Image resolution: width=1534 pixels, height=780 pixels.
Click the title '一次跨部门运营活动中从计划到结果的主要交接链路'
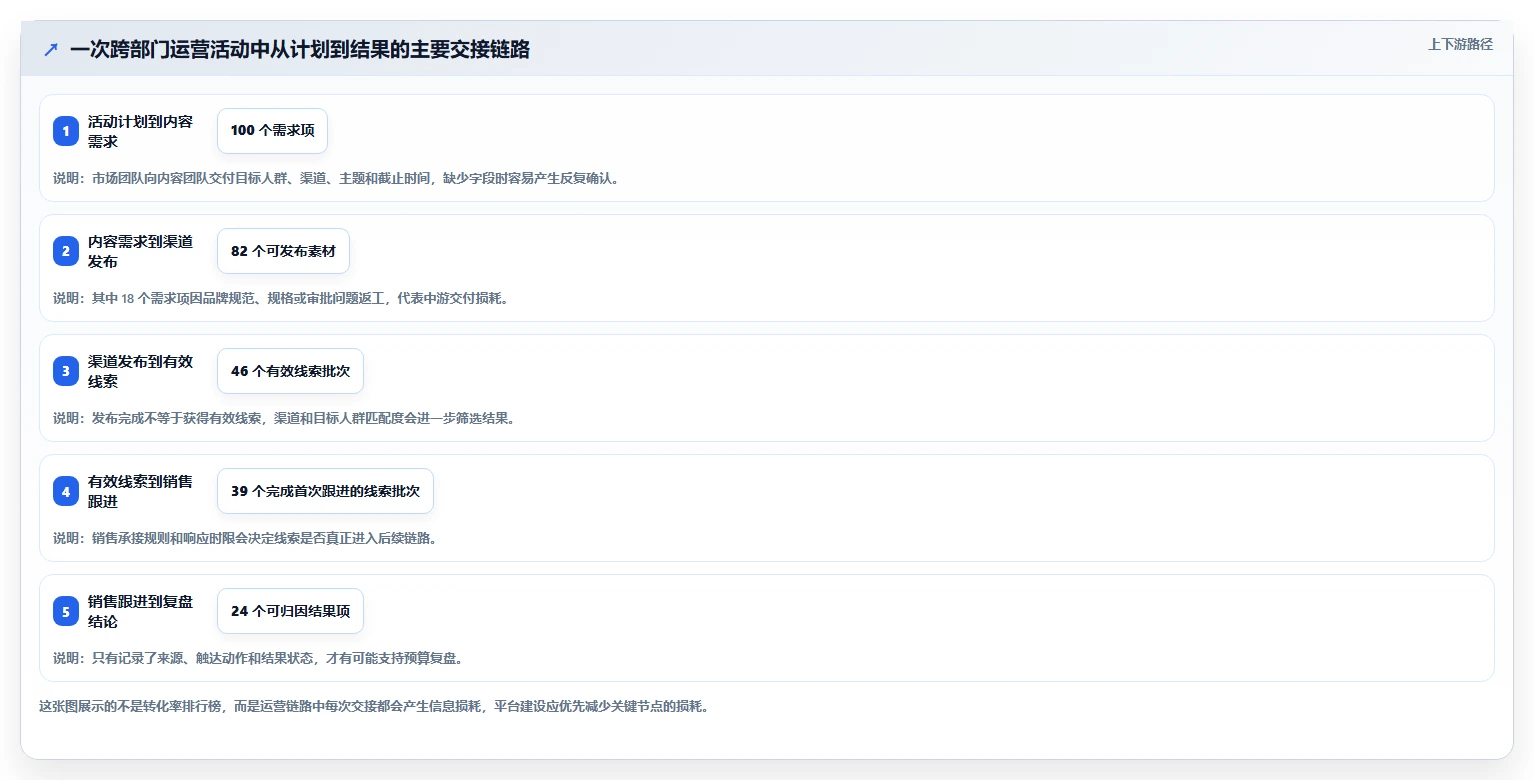(299, 49)
